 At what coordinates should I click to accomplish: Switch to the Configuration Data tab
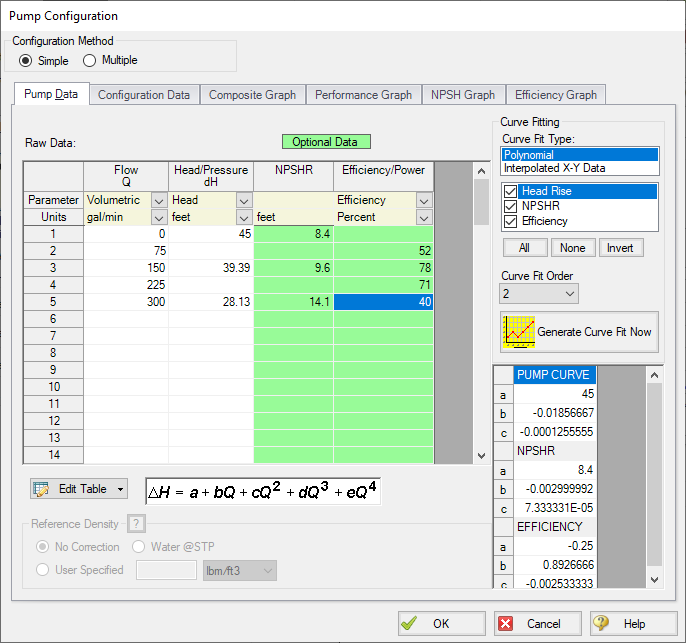tap(144, 95)
